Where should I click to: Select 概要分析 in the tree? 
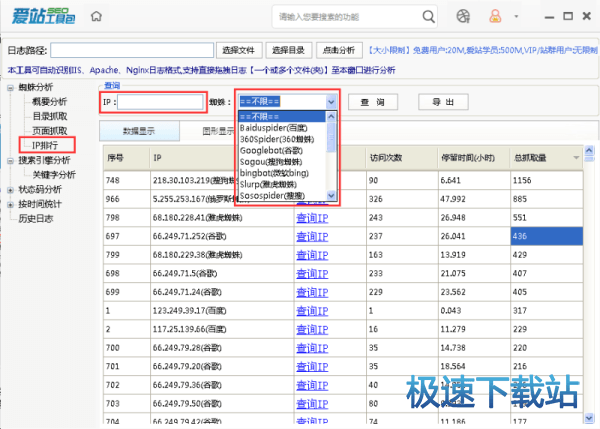(x=49, y=101)
